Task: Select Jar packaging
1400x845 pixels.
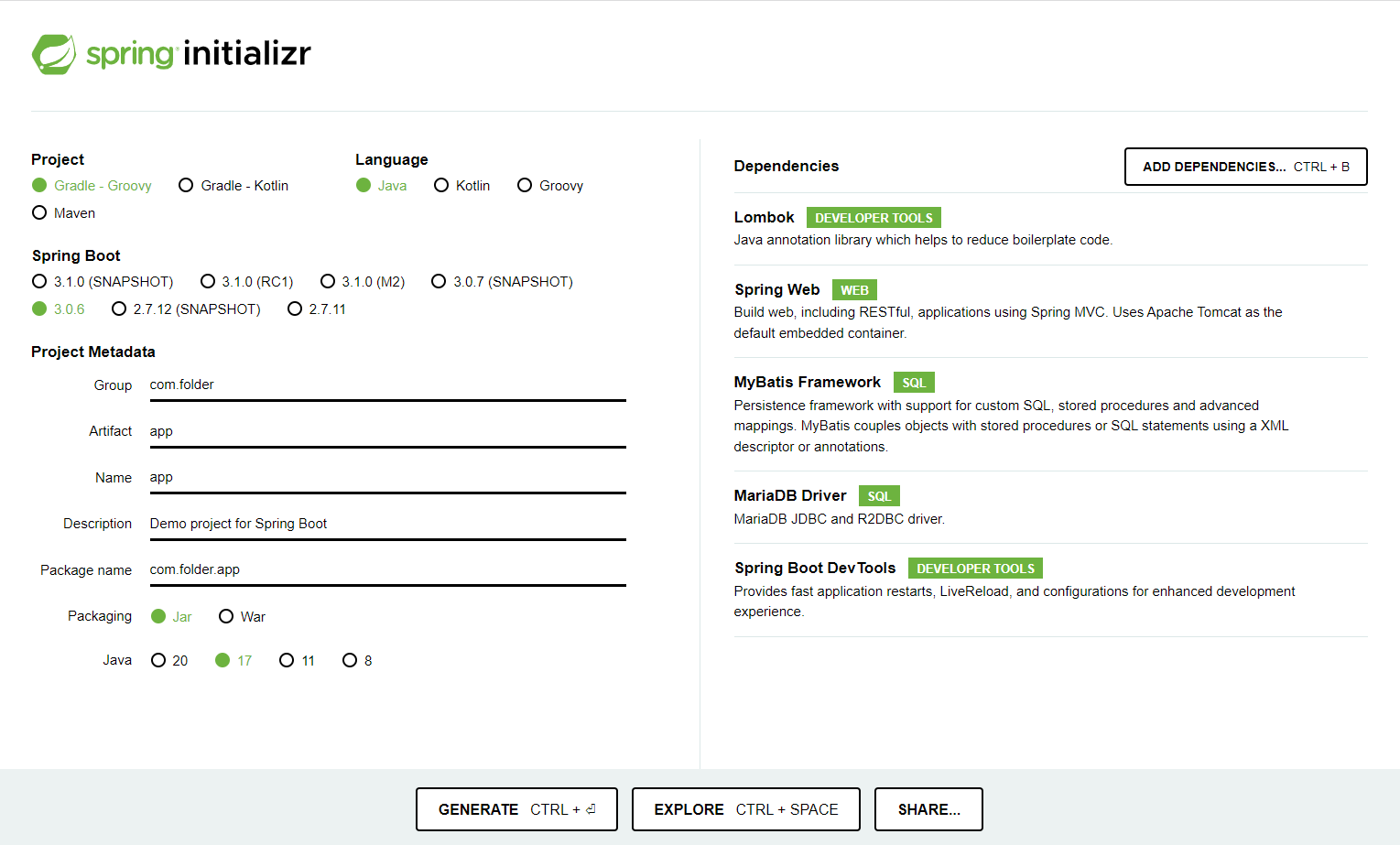Action: pos(171,616)
